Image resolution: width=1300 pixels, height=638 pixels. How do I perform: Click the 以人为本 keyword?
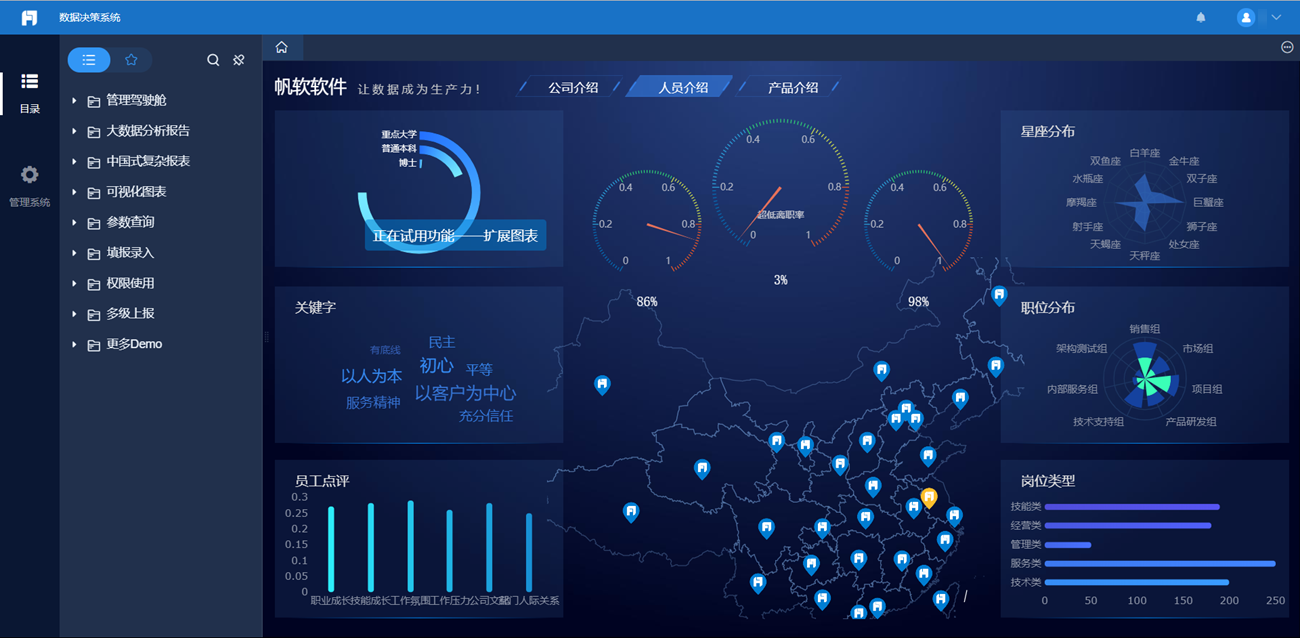click(x=372, y=376)
